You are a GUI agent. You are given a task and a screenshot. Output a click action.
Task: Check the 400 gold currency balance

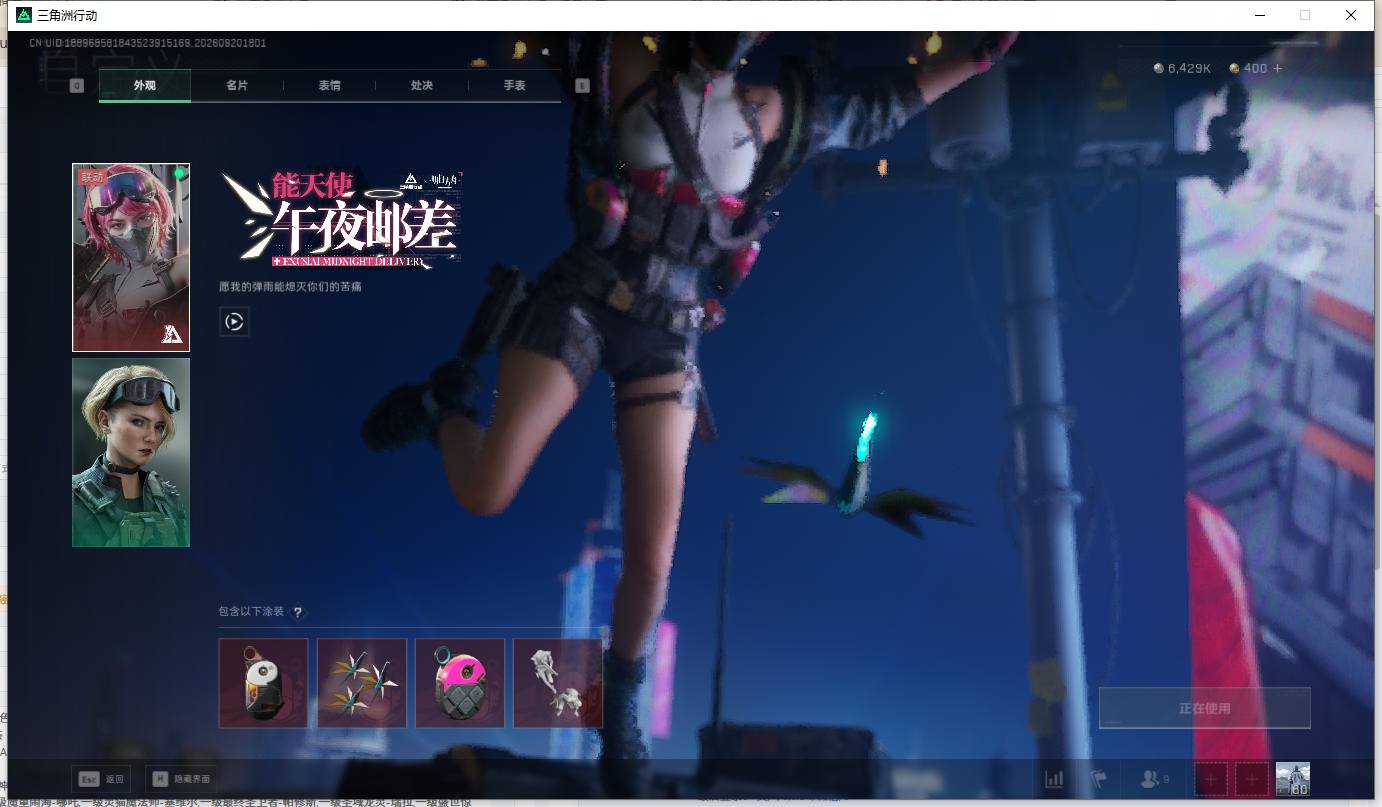pos(1249,68)
